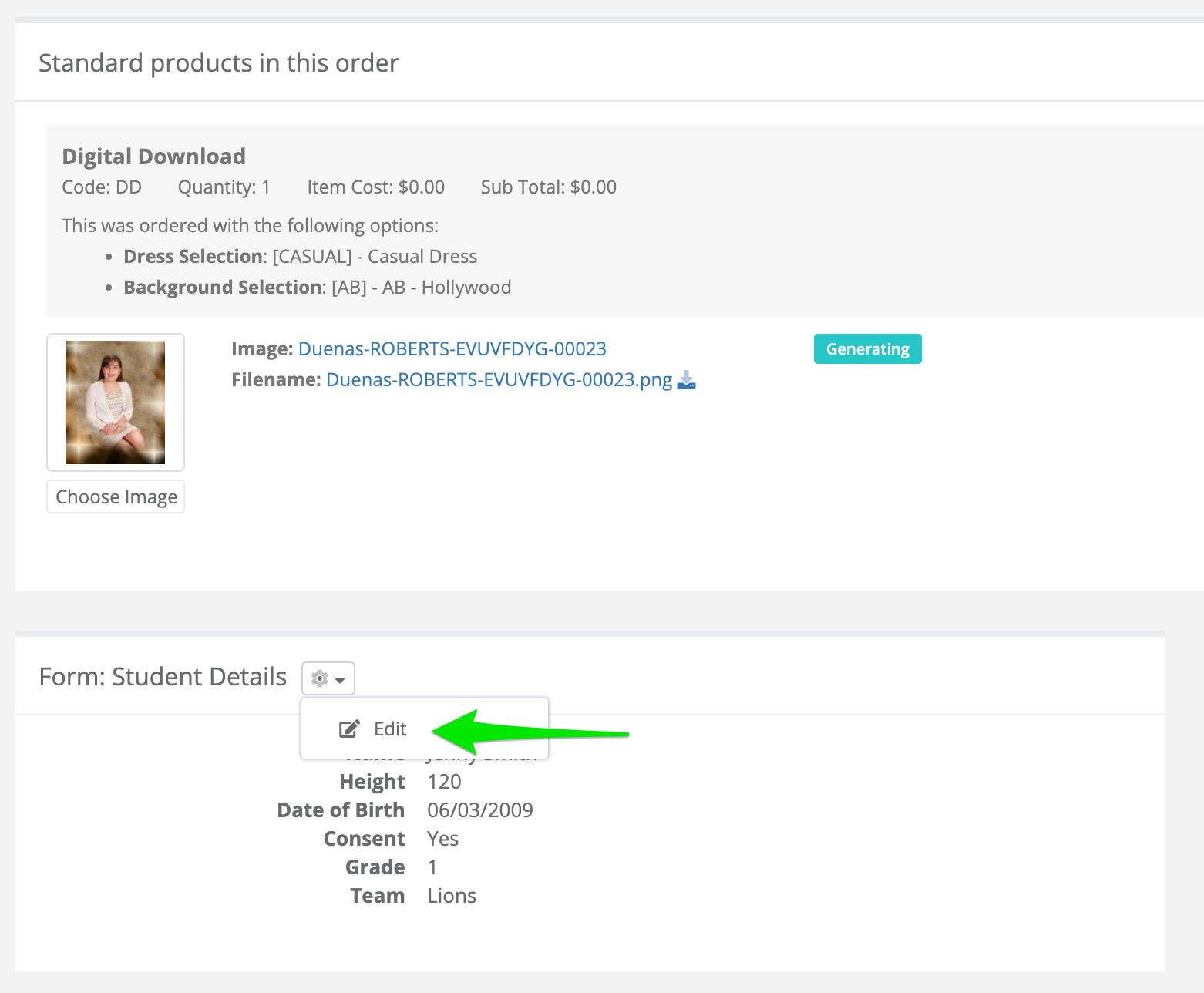Viewport: 1204px width, 993px height.
Task: Click the student portrait thumbnail
Action: pyautogui.click(x=116, y=402)
